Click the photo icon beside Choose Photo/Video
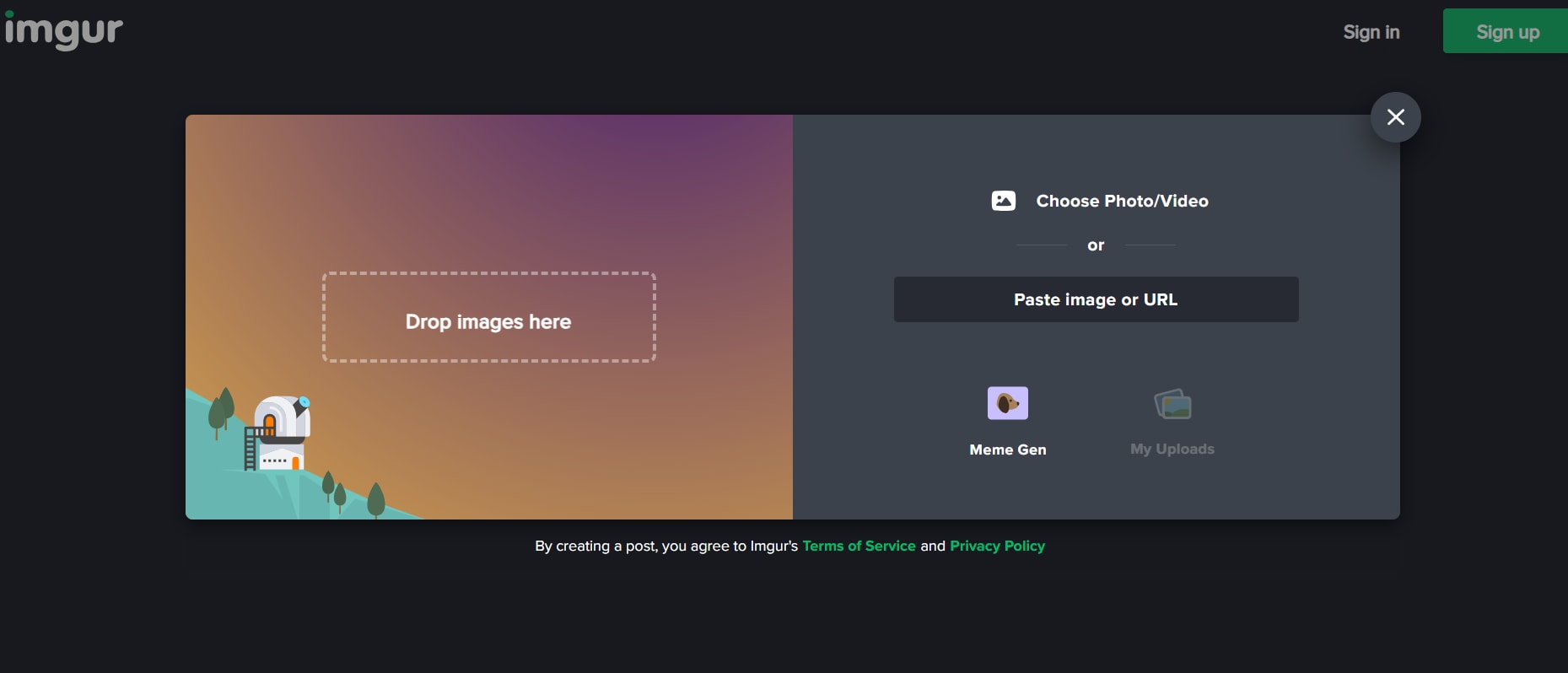 1003,201
